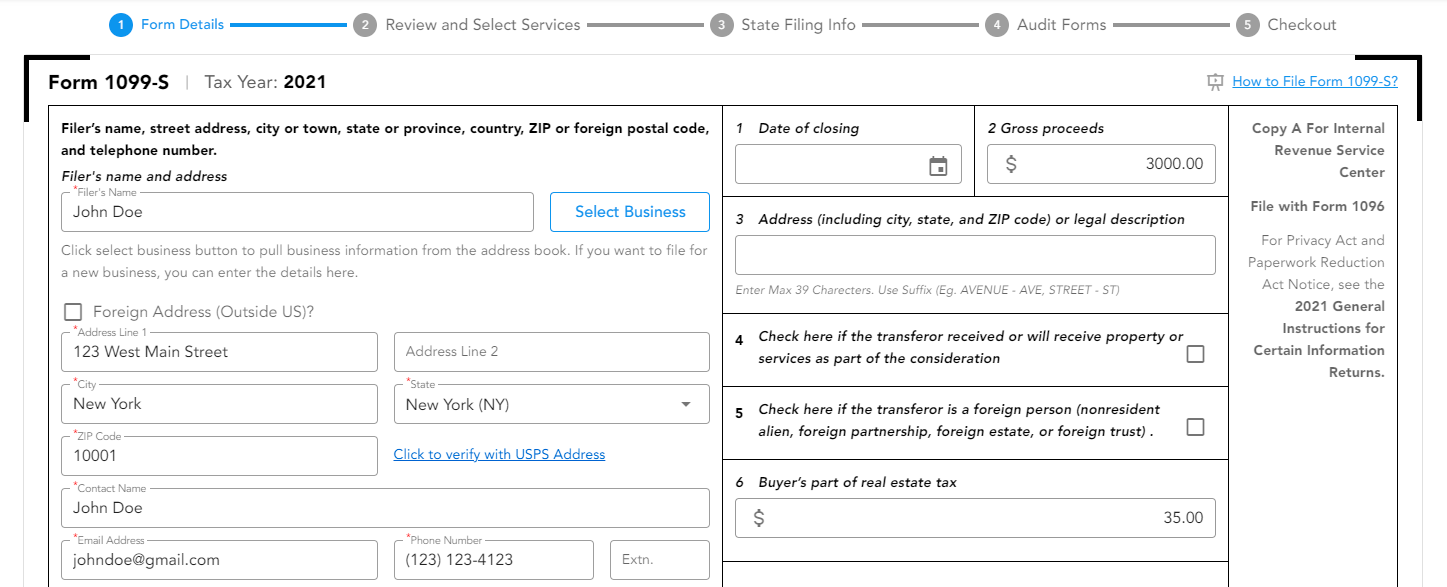Open the Date of closing calendar picker
The height and width of the screenshot is (587, 1447).
pyautogui.click(x=937, y=166)
